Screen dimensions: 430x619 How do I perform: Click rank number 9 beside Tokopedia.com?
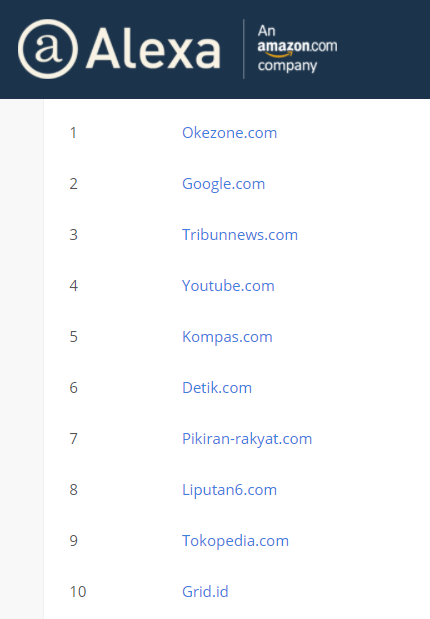pos(73,541)
